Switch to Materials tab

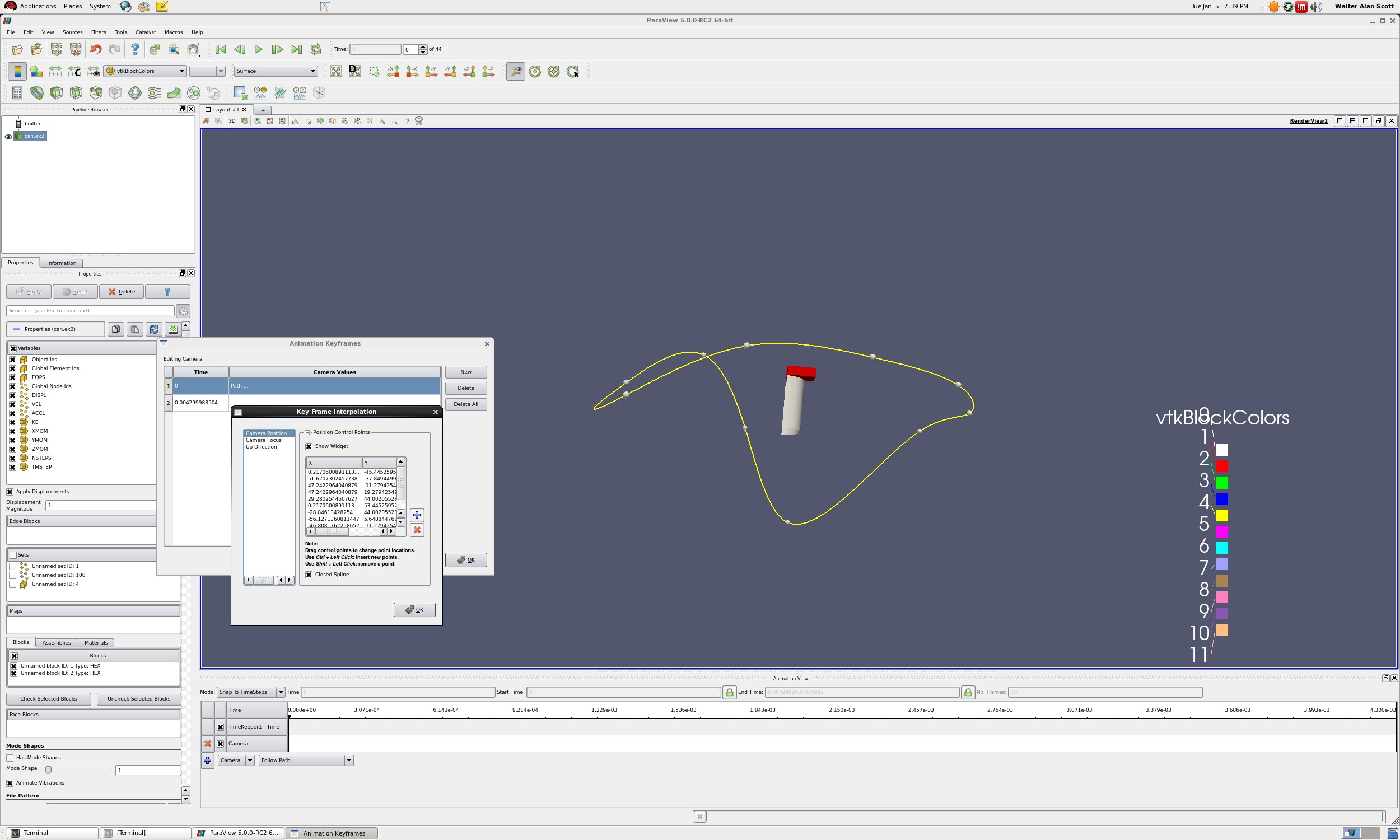tap(96, 643)
